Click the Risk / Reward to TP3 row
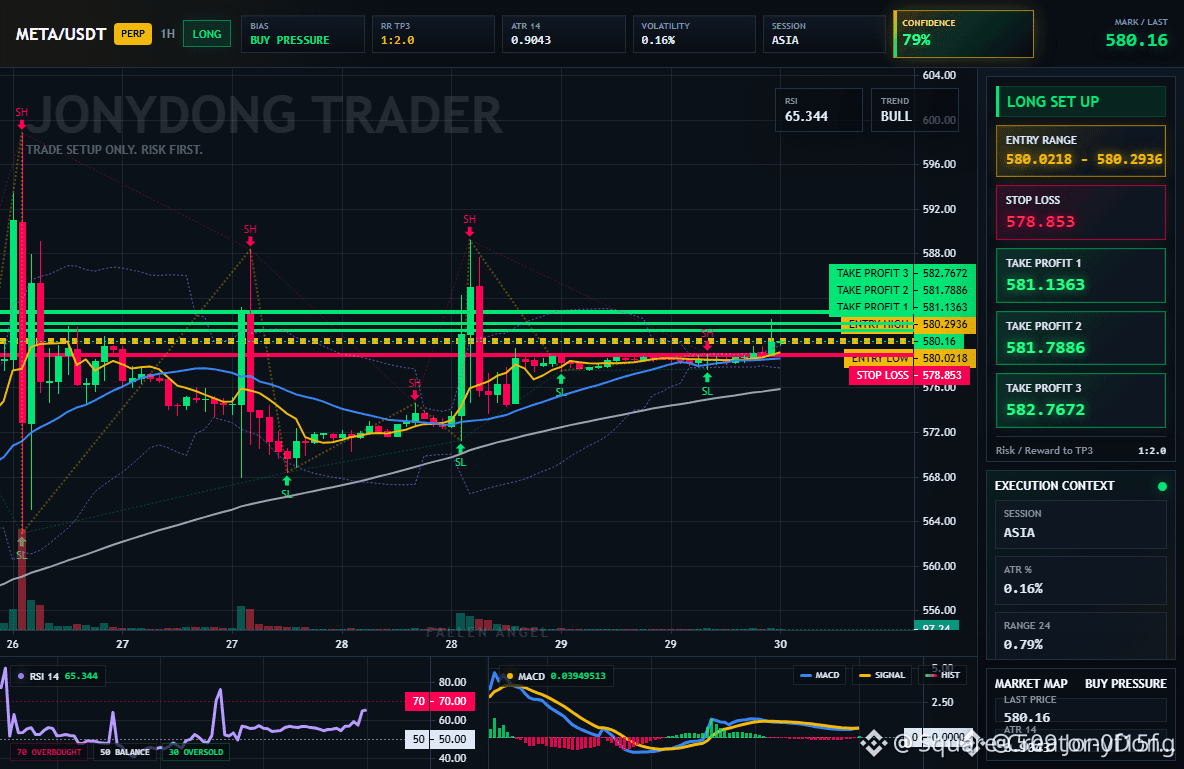 (x=1081, y=450)
